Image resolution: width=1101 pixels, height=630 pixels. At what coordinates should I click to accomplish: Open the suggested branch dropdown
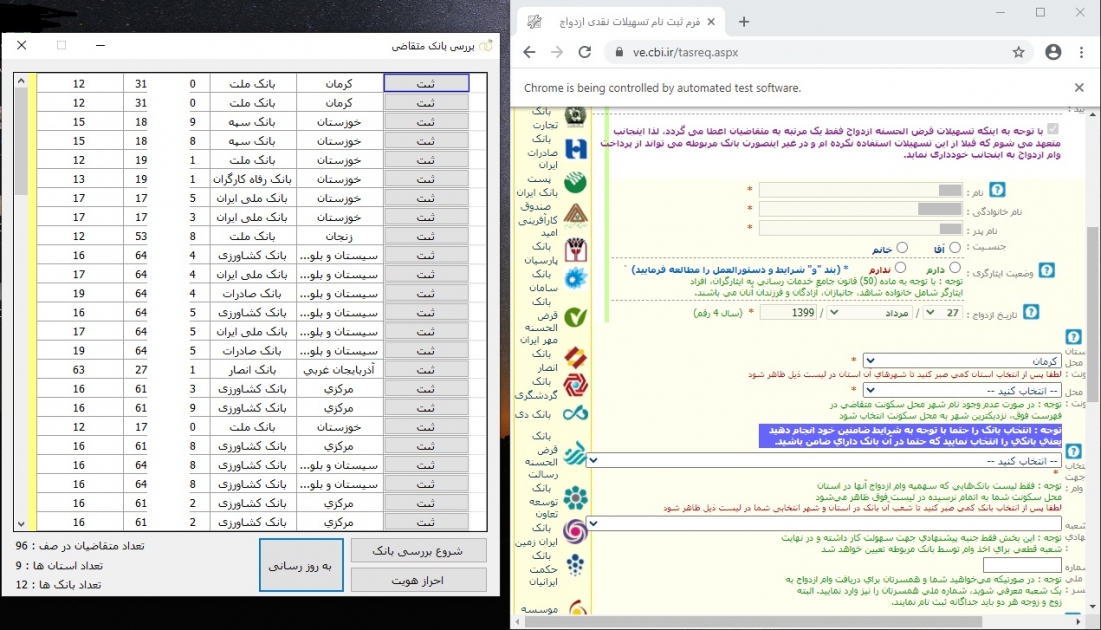click(824, 523)
